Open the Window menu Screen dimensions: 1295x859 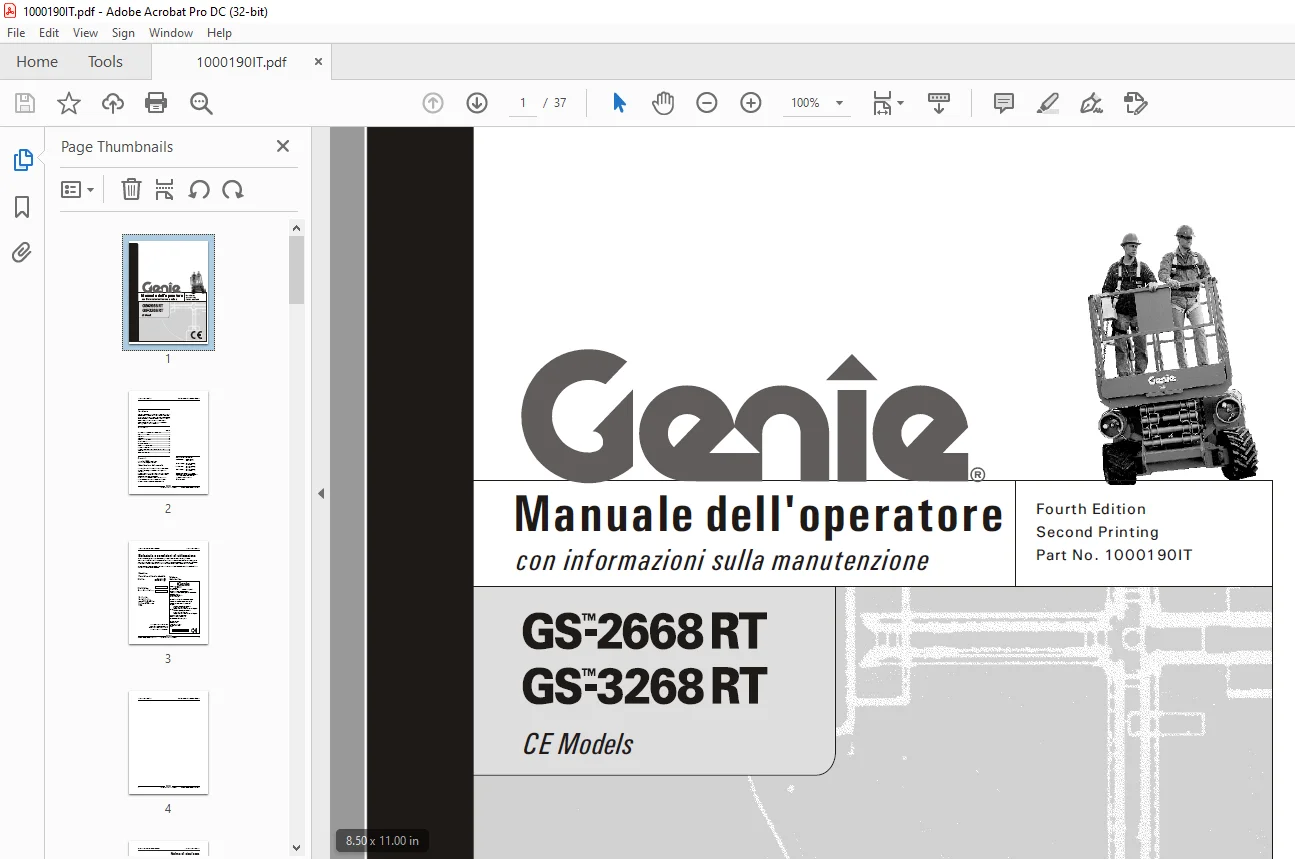171,33
